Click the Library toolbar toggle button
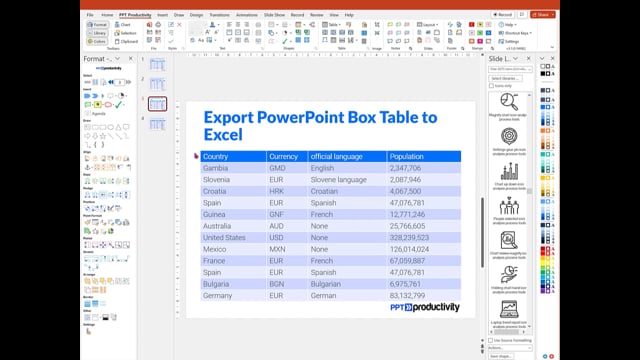This screenshot has height=360, width=640. click(97, 33)
